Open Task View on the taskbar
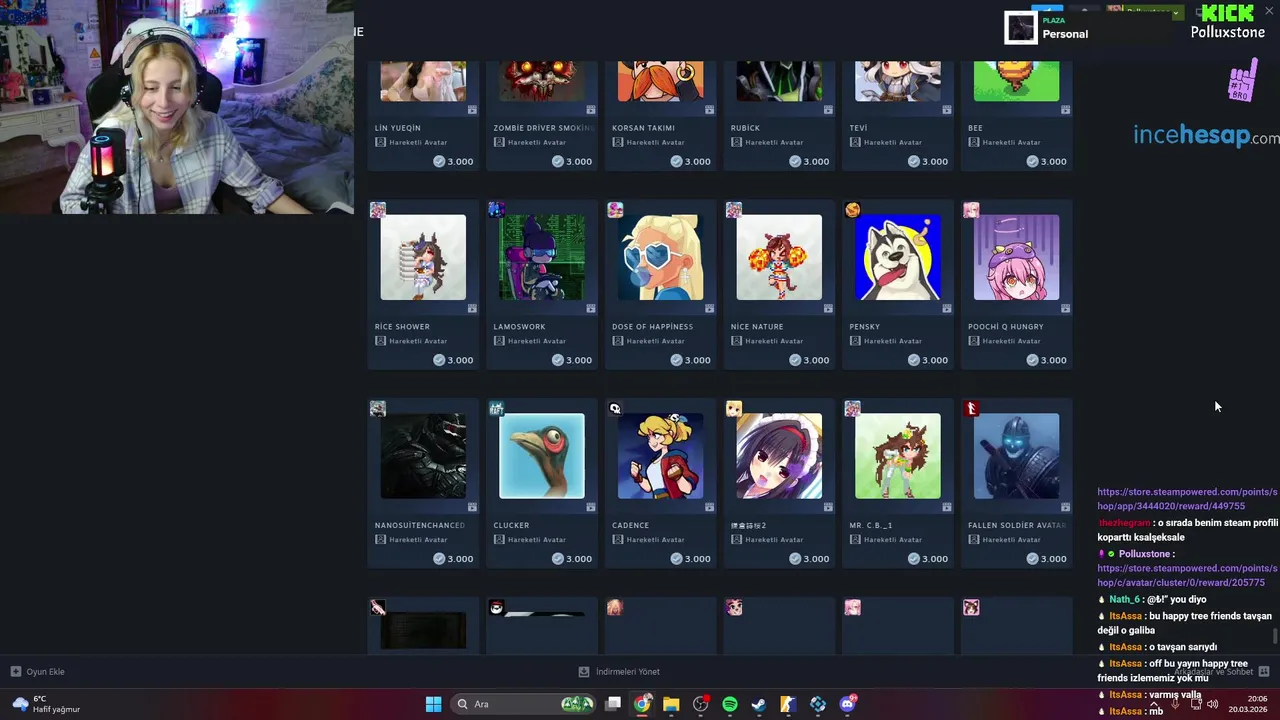 (x=613, y=704)
